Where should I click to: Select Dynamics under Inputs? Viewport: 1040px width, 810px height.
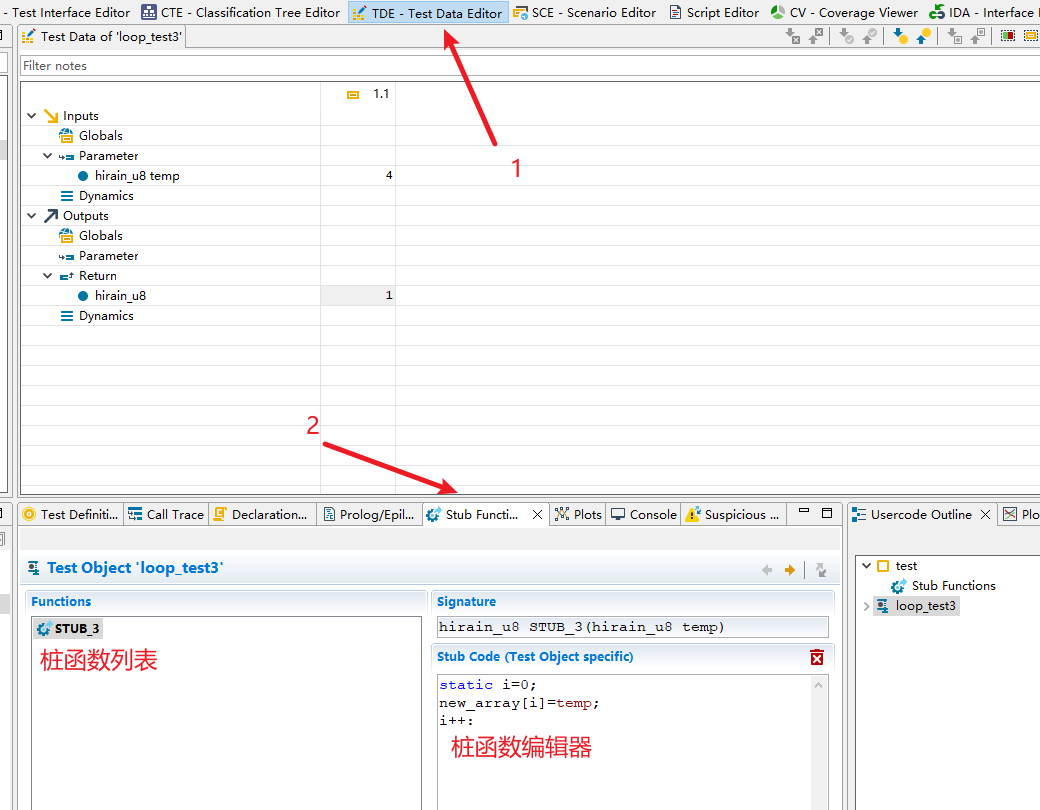point(106,196)
